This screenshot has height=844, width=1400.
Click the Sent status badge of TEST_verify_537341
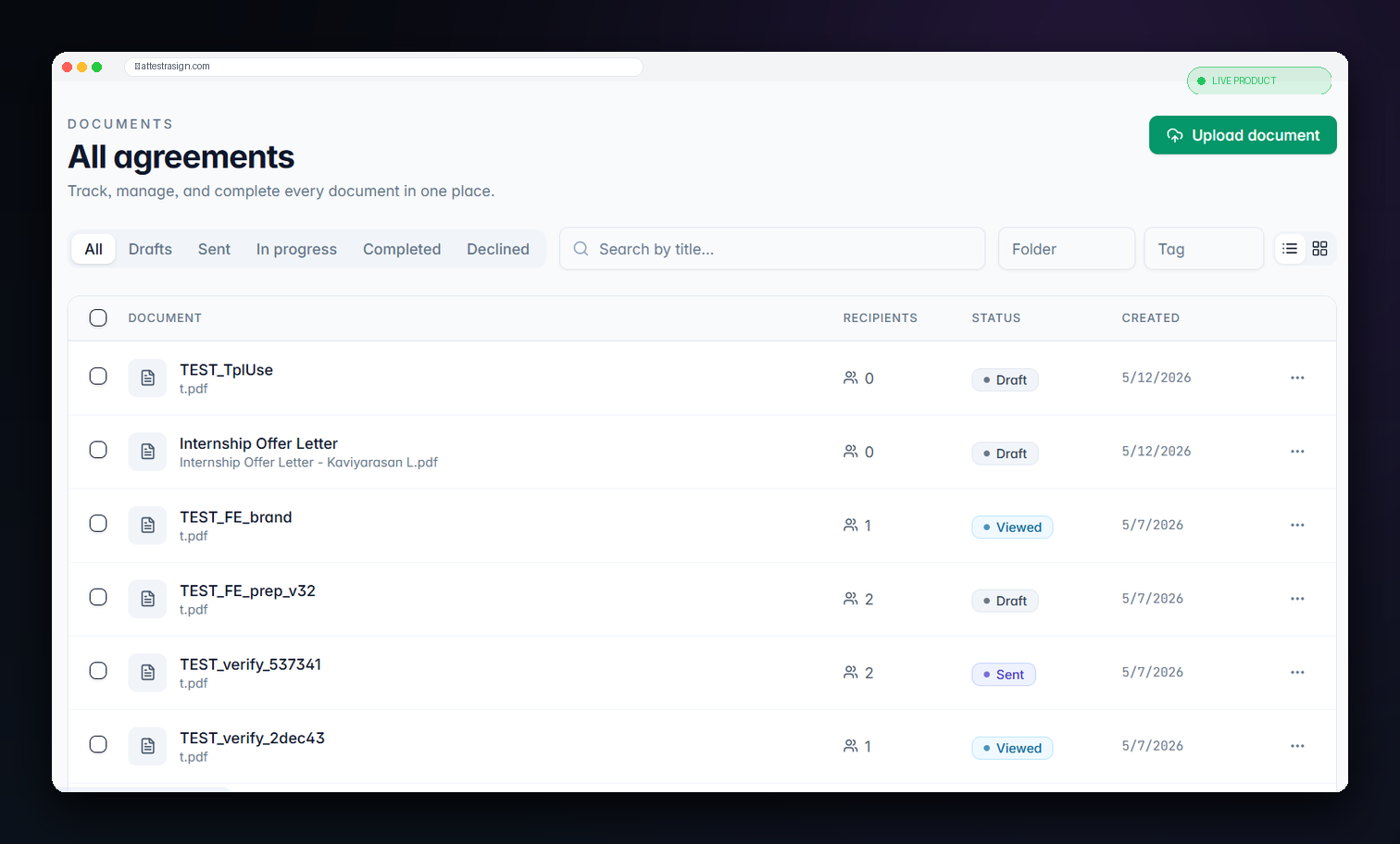(x=1004, y=675)
